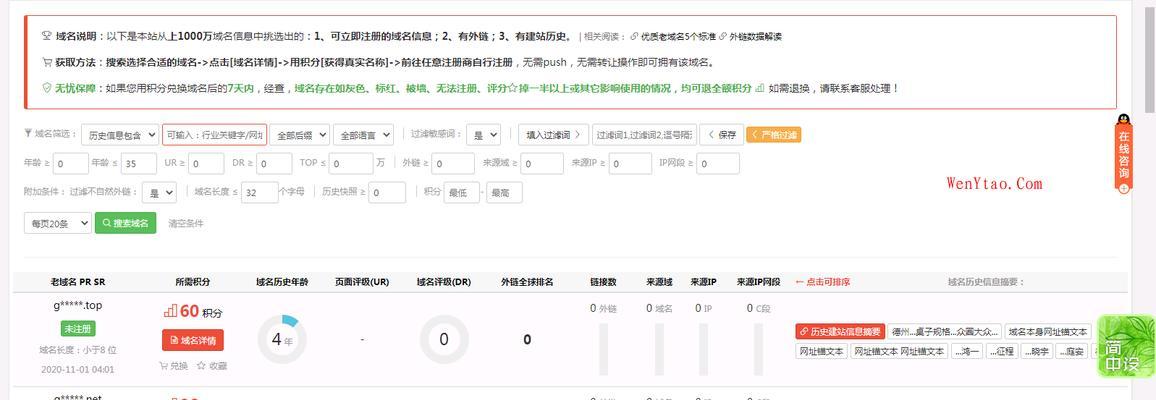Viewport: 1156px width, 400px height.
Task: Sort by 链接数 column header
Action: pyautogui.click(x=603, y=282)
